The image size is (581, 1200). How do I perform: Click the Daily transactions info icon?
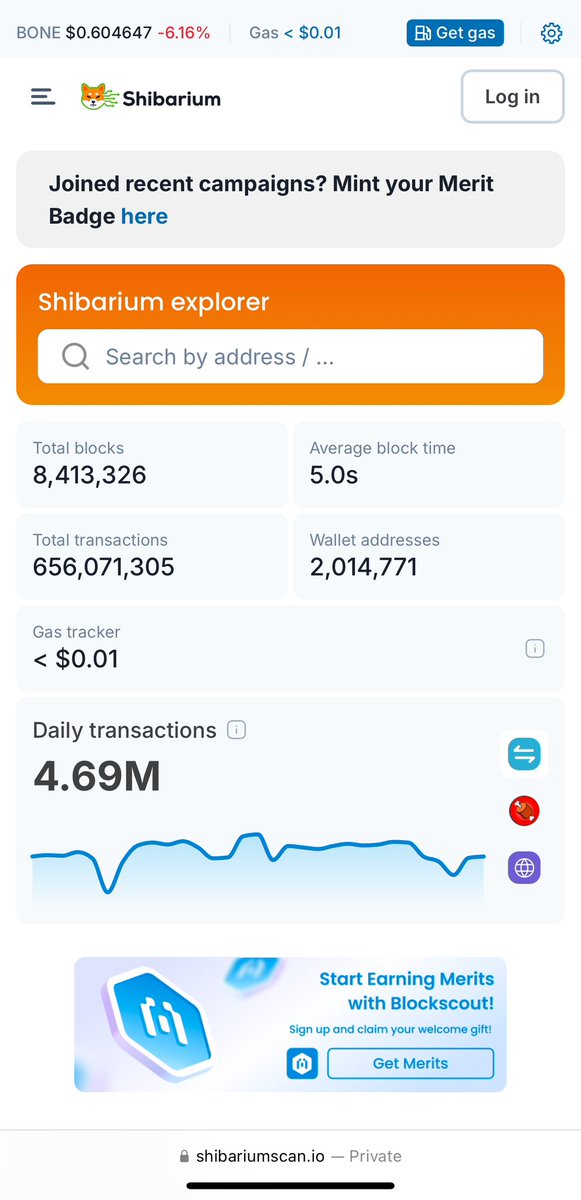[237, 730]
